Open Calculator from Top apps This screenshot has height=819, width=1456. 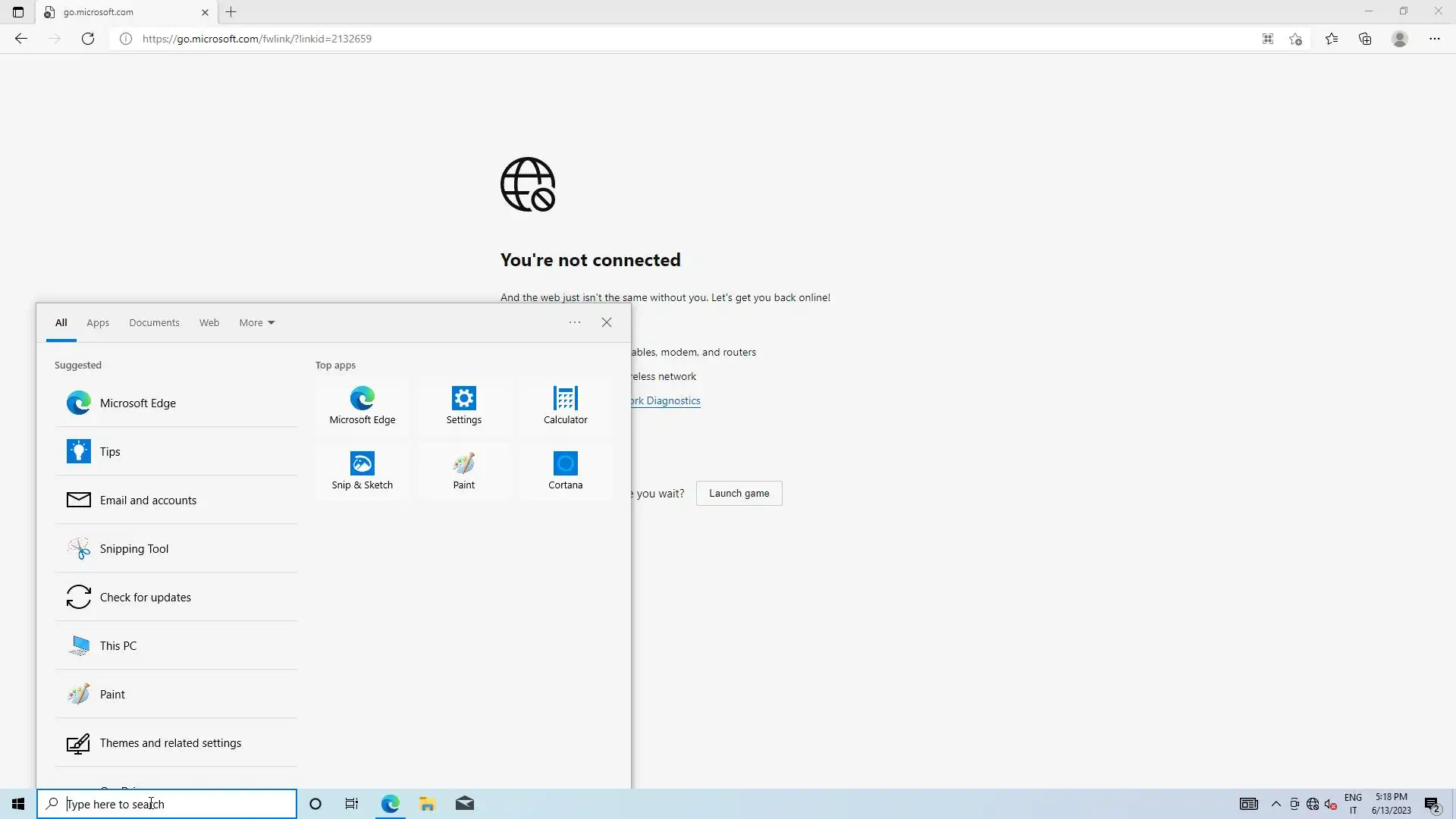565,406
